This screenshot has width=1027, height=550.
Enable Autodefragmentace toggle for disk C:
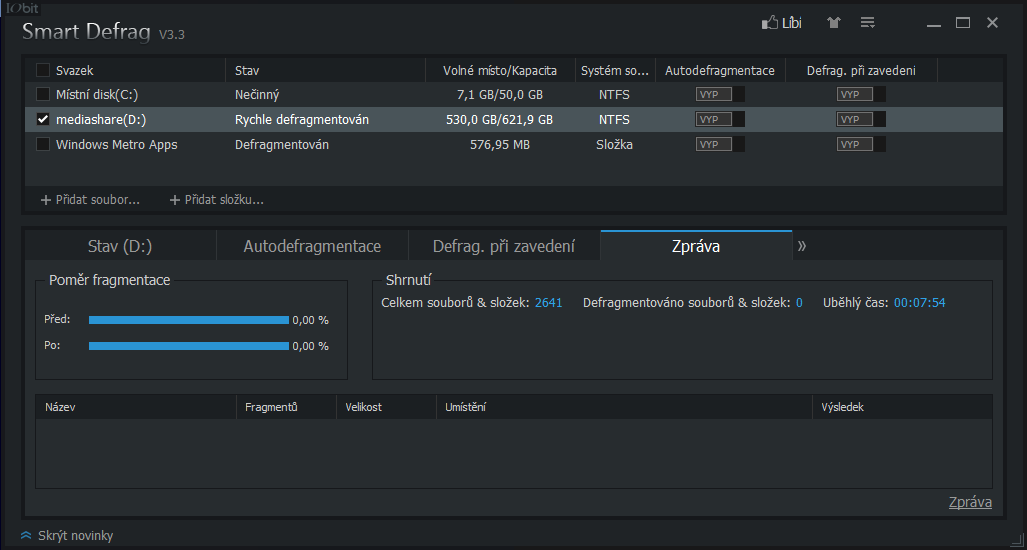click(720, 94)
